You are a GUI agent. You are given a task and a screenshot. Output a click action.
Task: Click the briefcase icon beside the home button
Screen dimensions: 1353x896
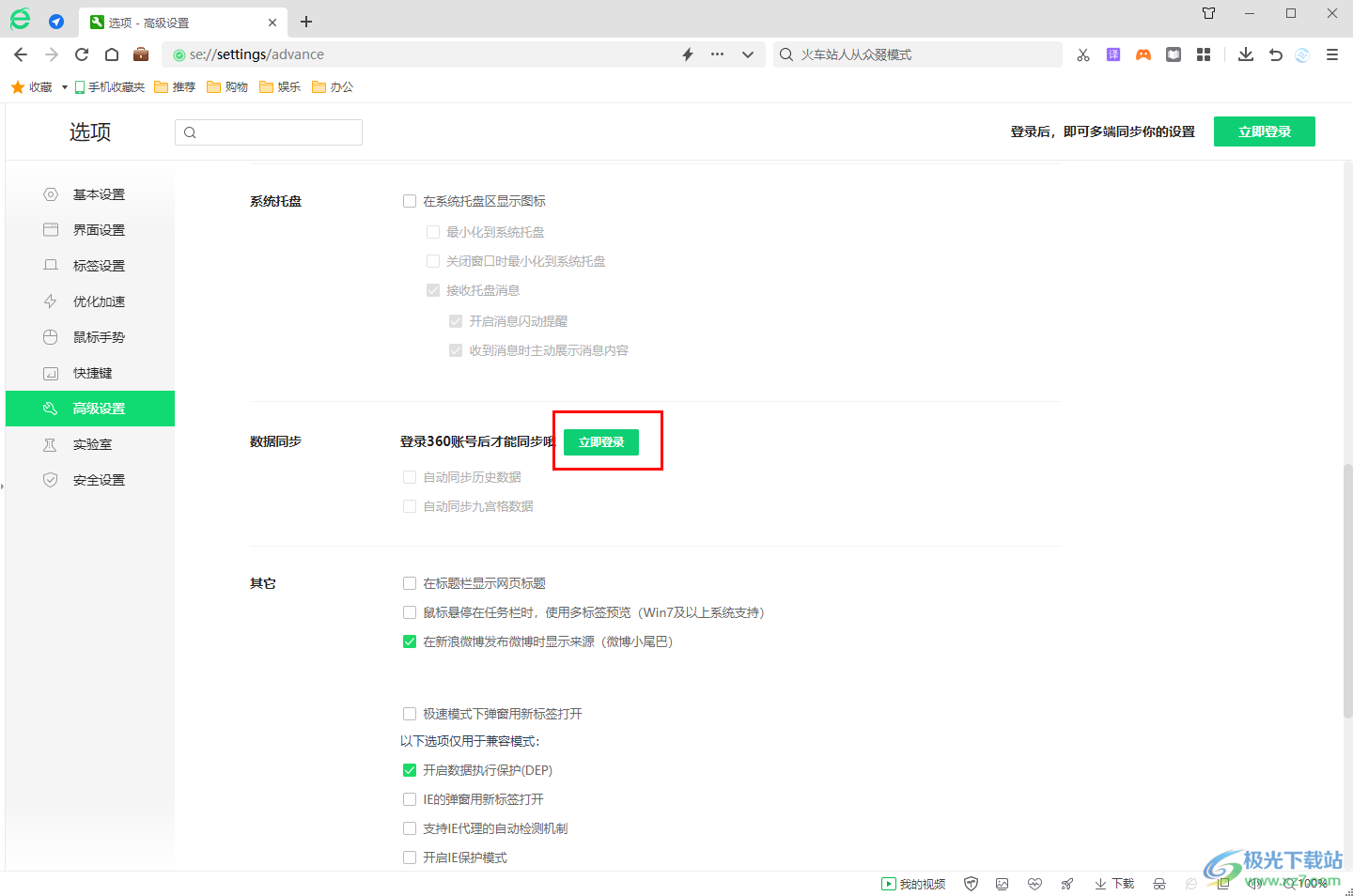(141, 54)
